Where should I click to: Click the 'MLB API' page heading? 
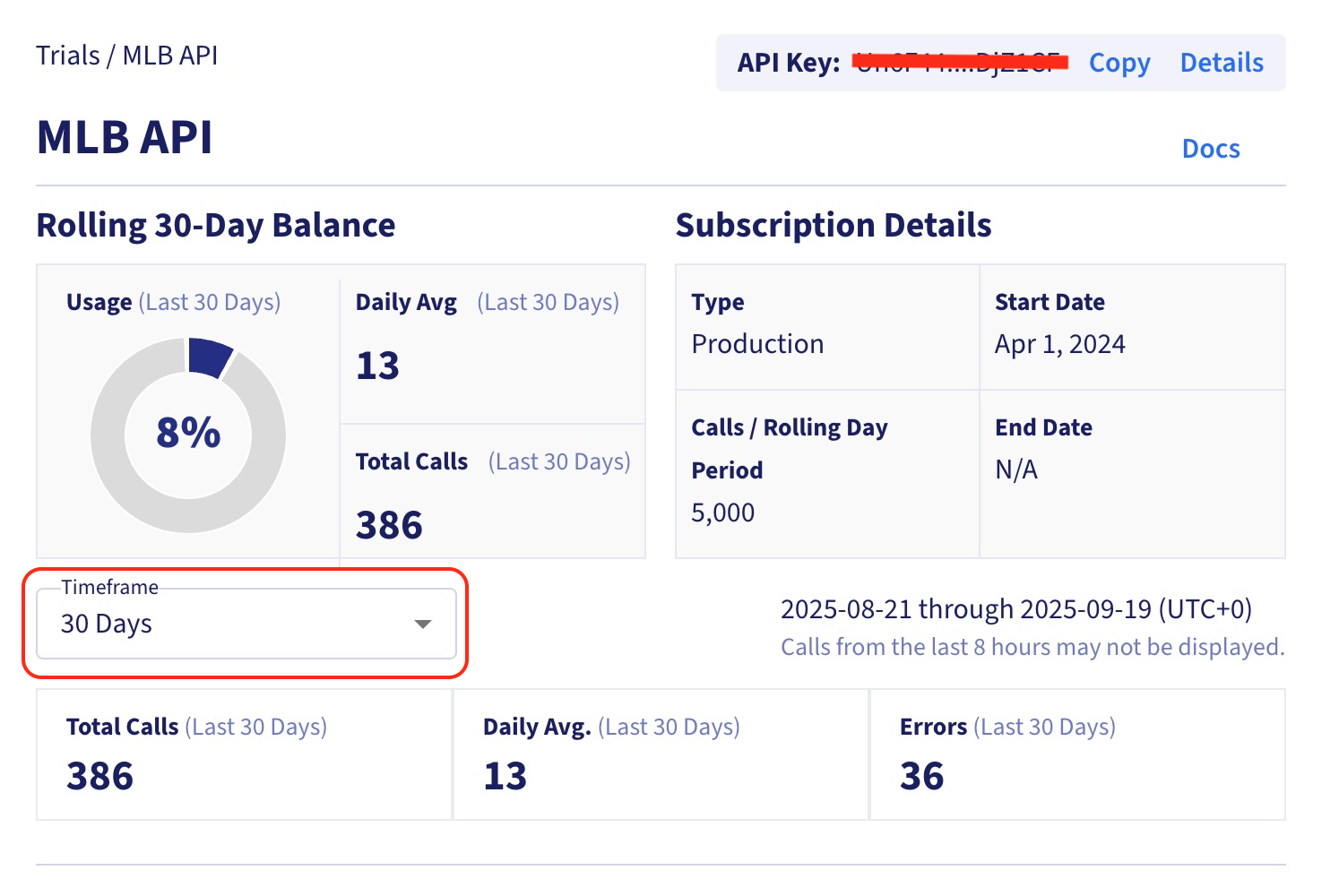(125, 137)
